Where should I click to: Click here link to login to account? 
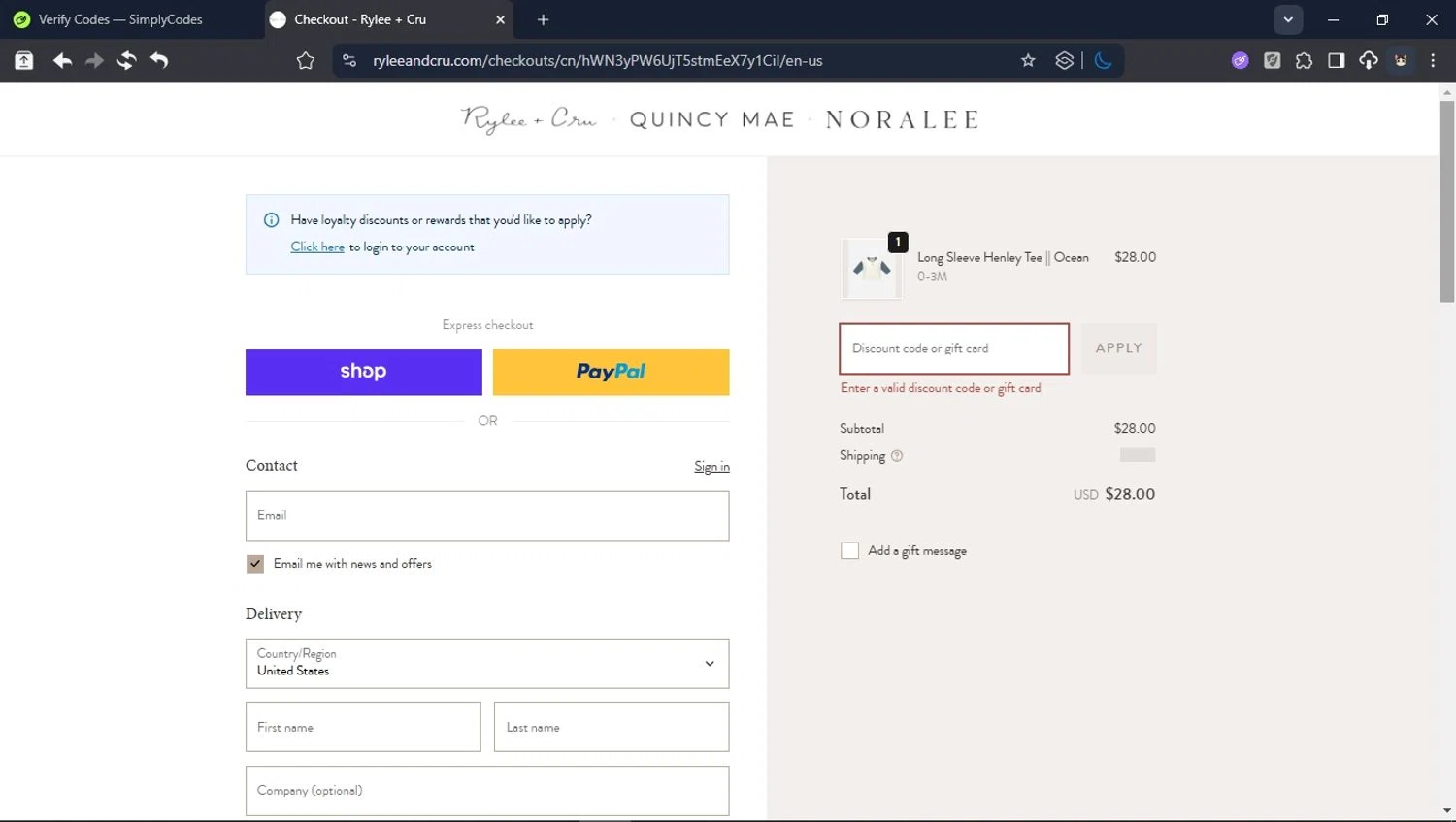pos(317,247)
